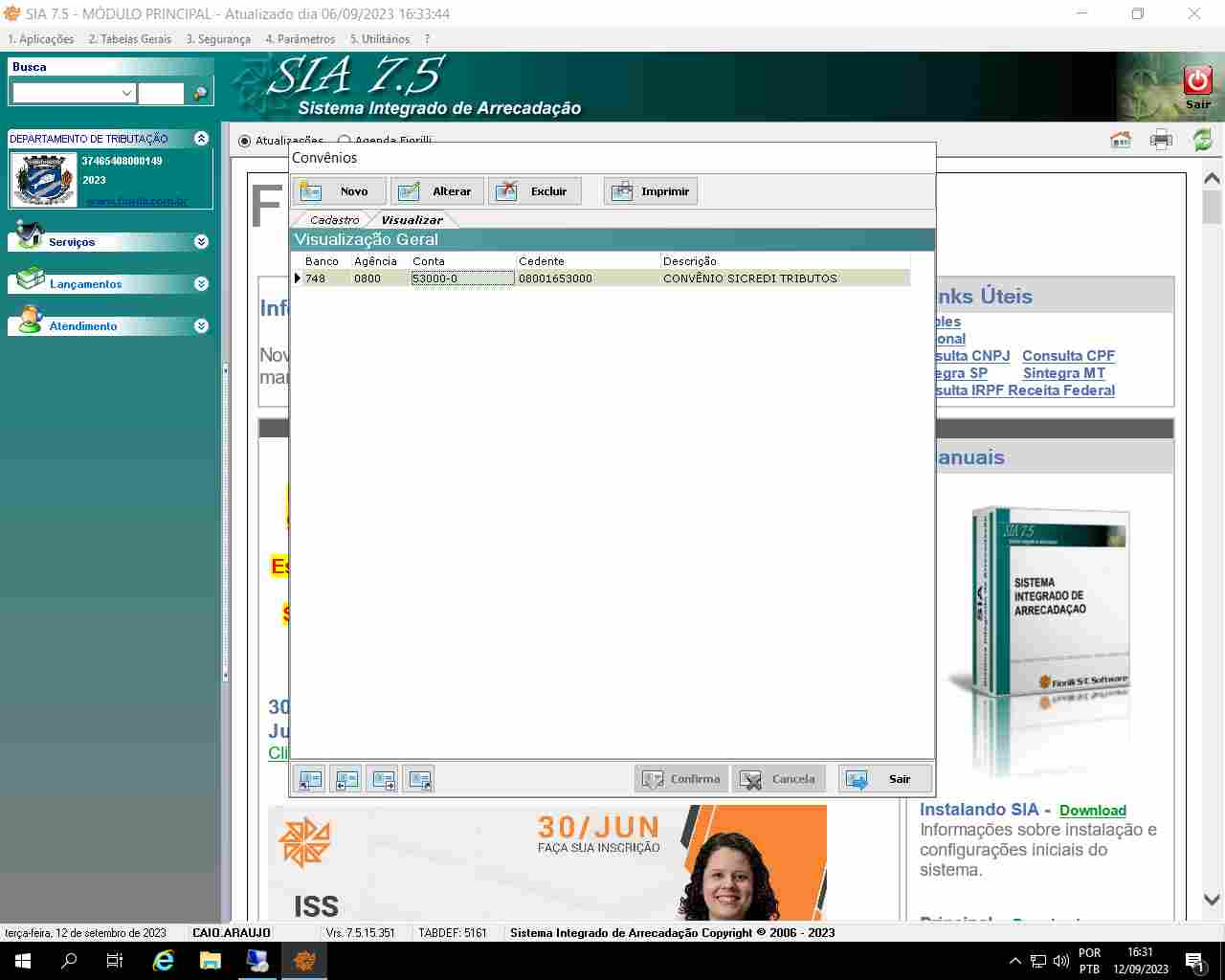This screenshot has height=980, width=1225.
Task: Click the page scrollbar down arrow
Action: coord(1212,900)
